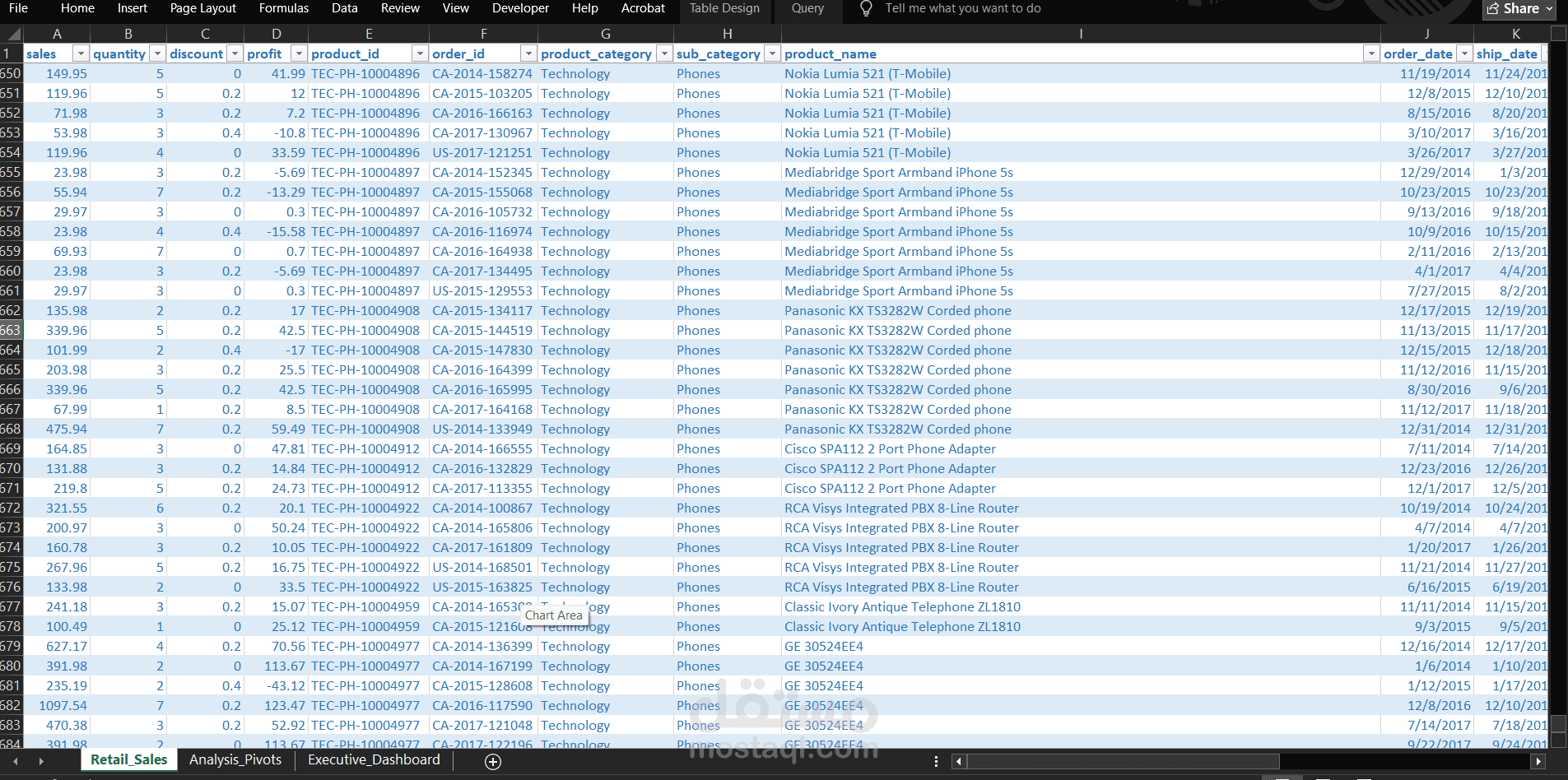Viewport: 1568px width, 780px height.
Task: Open the quantity column filter dropdown
Action: coord(157,53)
